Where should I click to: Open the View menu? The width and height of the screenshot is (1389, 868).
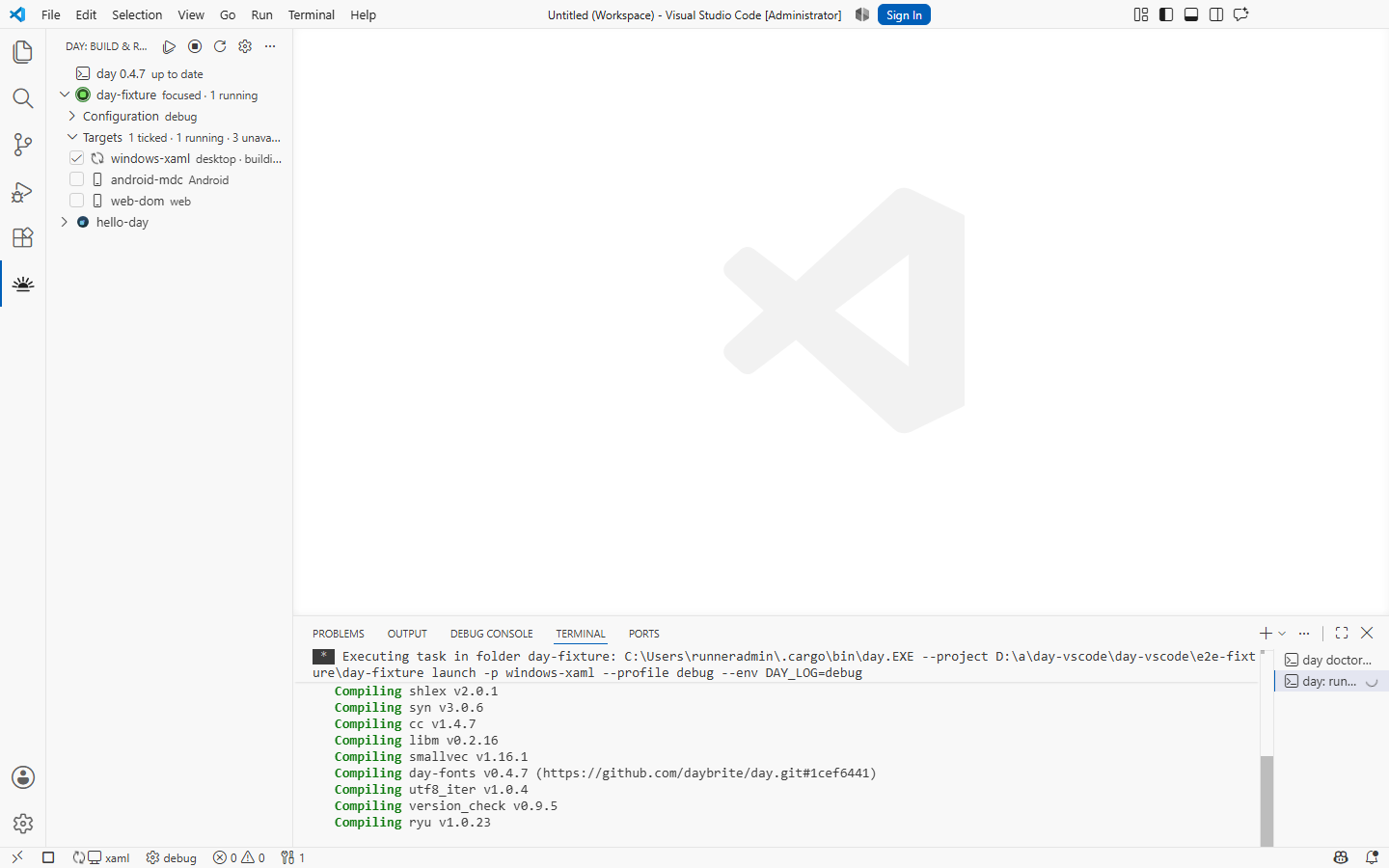coord(191,14)
